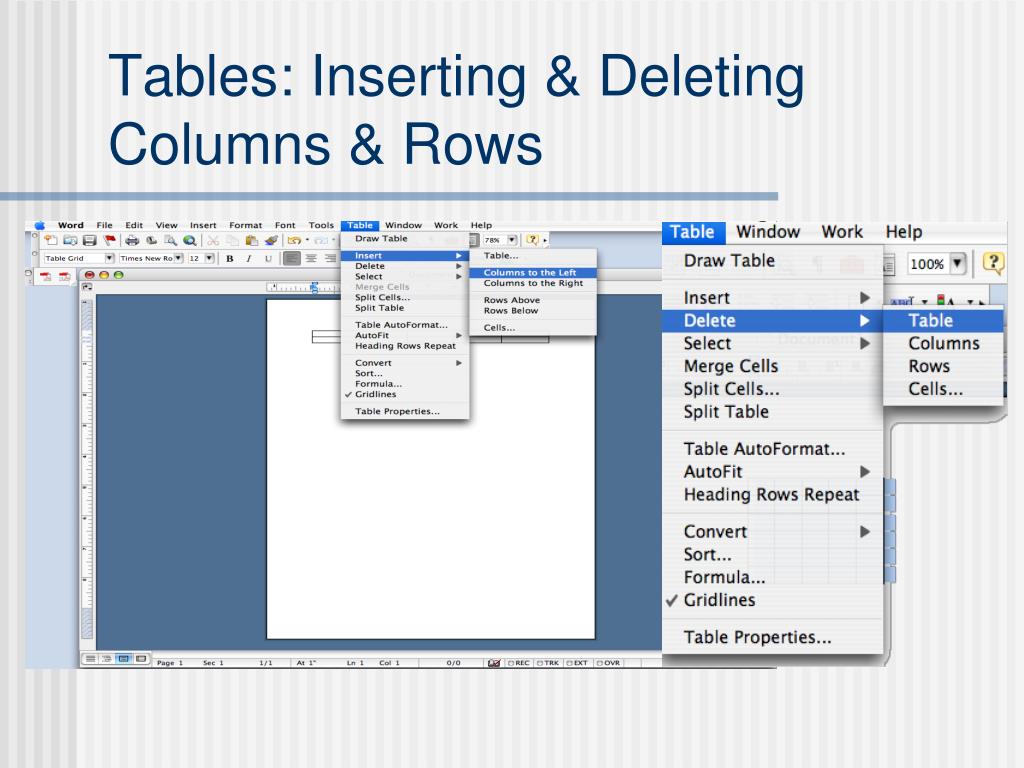Open the File menu in menu bar

tap(104, 225)
